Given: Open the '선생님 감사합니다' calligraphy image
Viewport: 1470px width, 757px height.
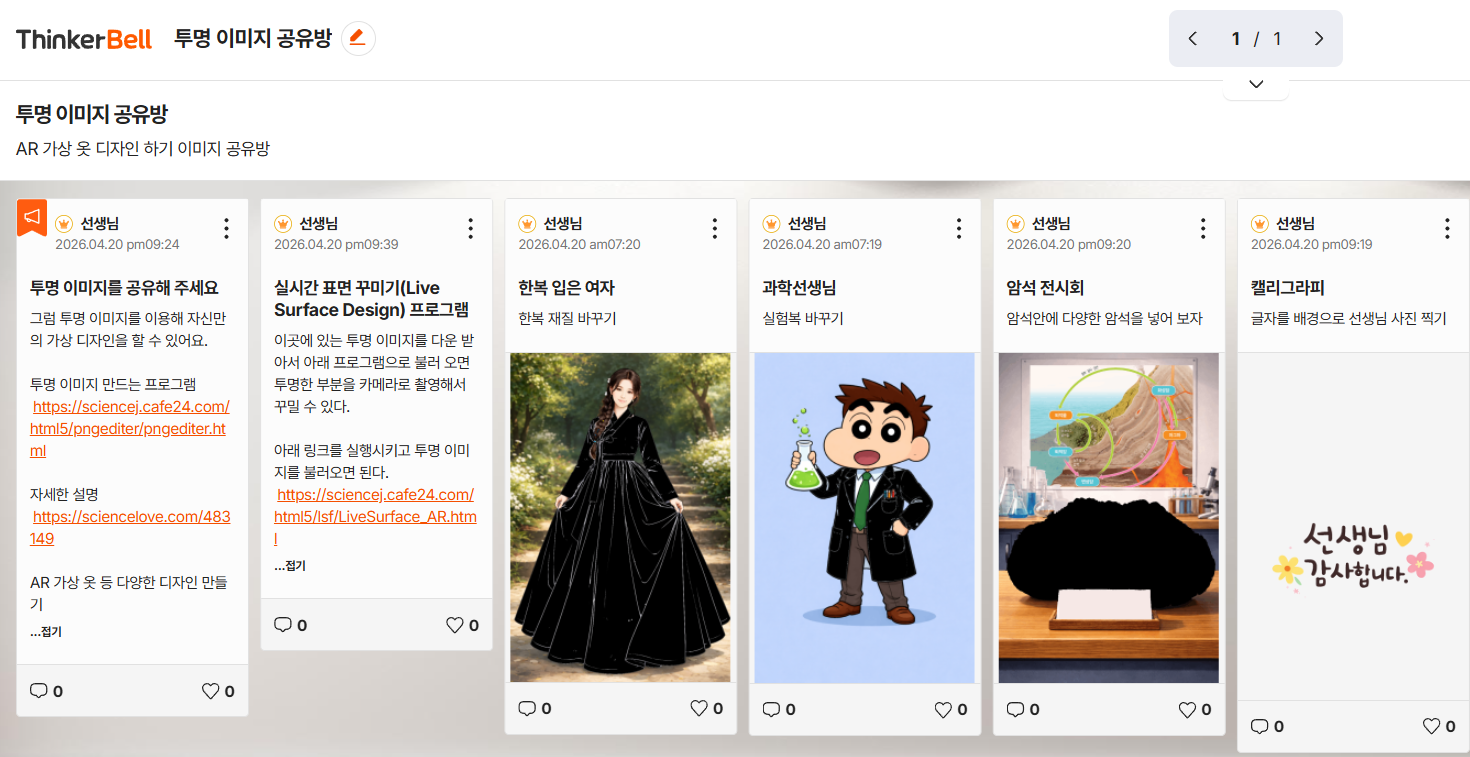Looking at the screenshot, I should [x=1353, y=559].
